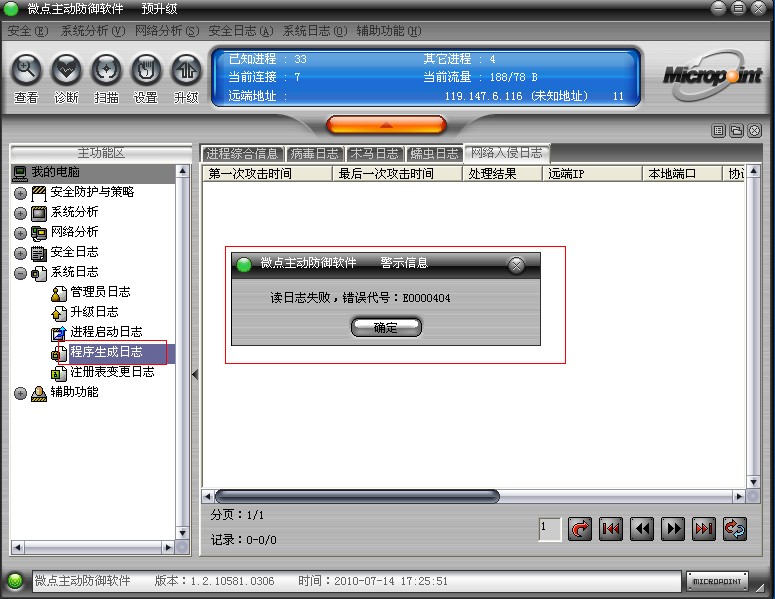Switch to the 进程综合信息 tab

point(243,154)
